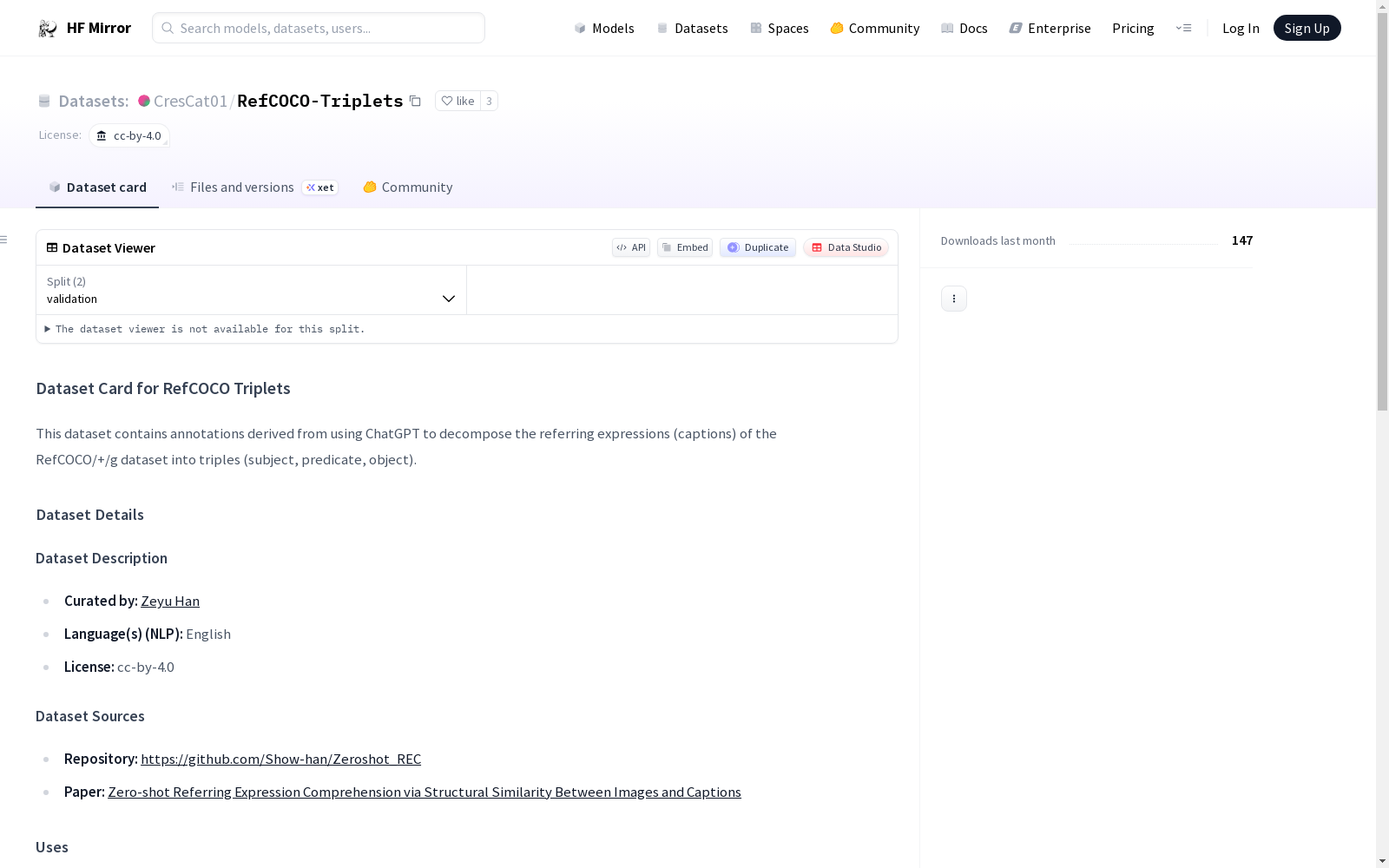1389x868 pixels.
Task: Click the like button
Action: 458,101
